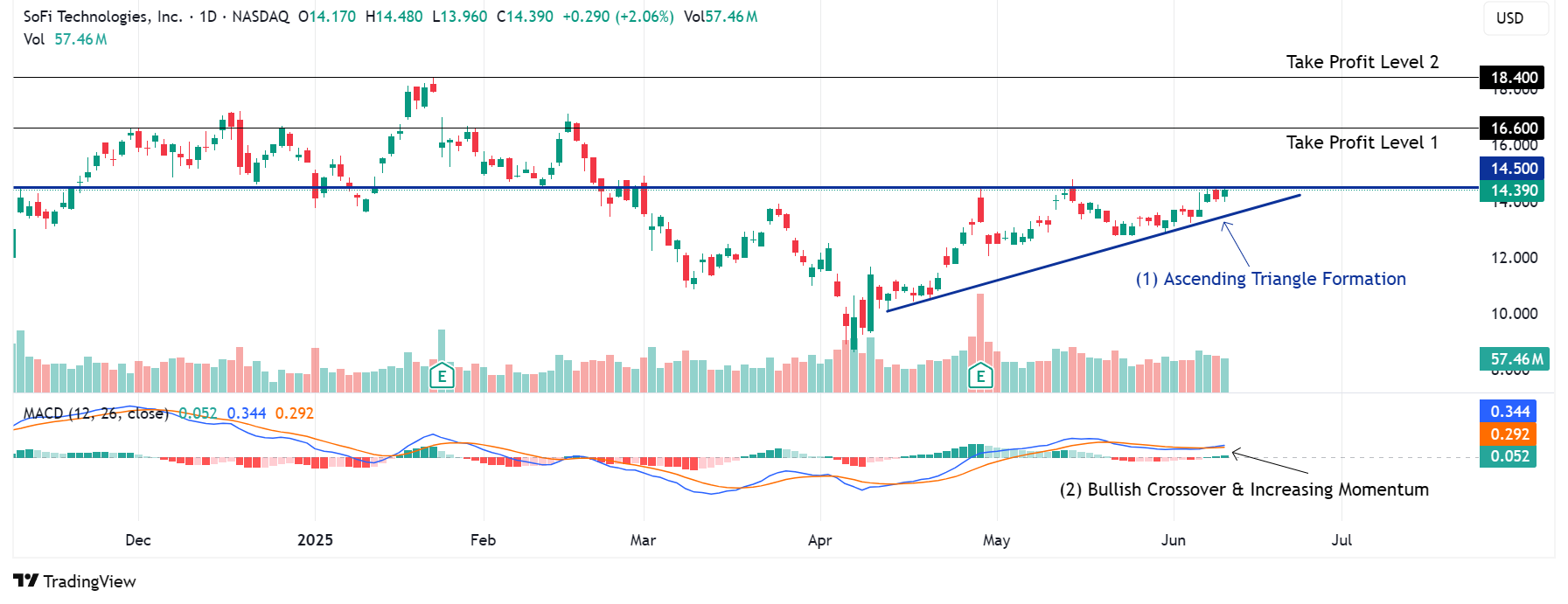Click the high price H14.480 value
The image size is (1568, 604).
[x=394, y=17]
